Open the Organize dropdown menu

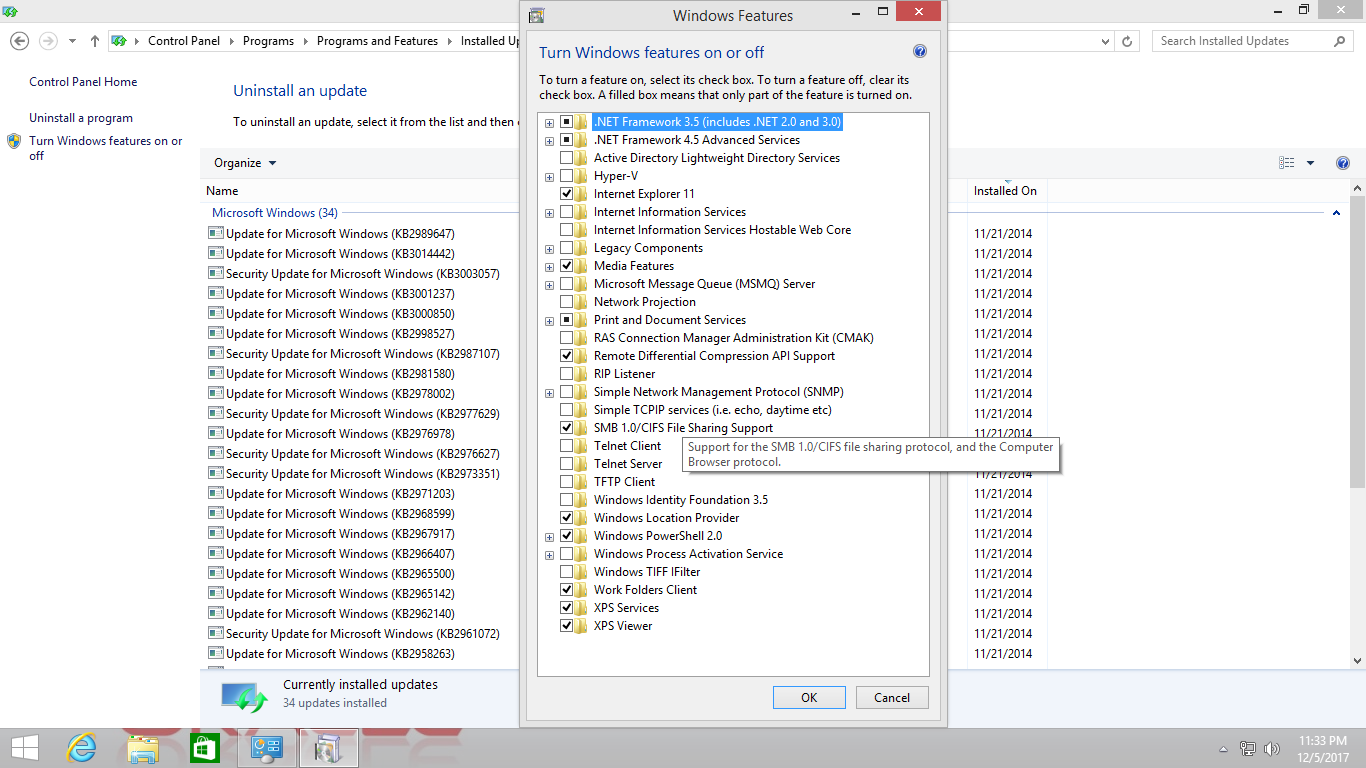click(x=245, y=163)
